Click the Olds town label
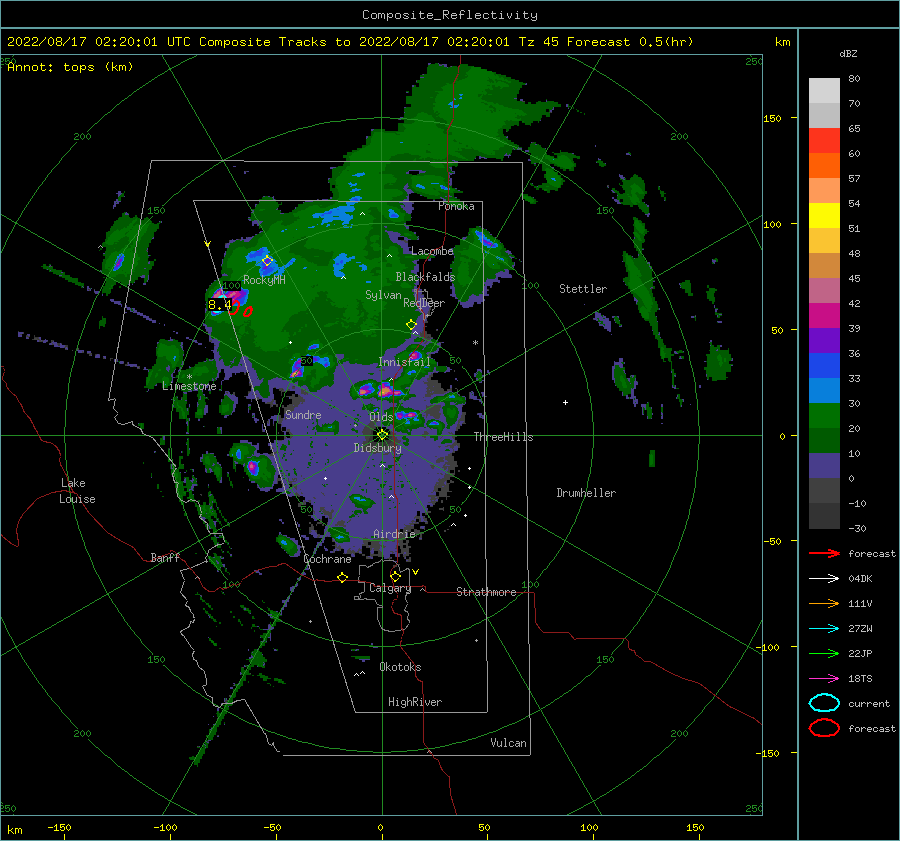The image size is (900, 841). click(x=381, y=417)
